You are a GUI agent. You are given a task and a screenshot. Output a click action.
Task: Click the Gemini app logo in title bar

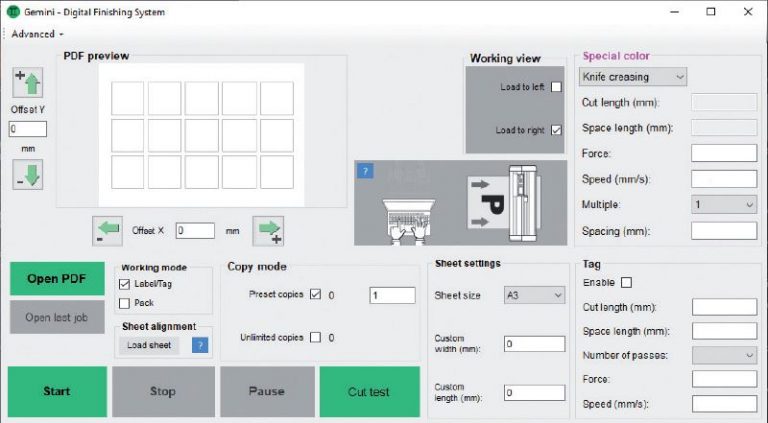(14, 12)
